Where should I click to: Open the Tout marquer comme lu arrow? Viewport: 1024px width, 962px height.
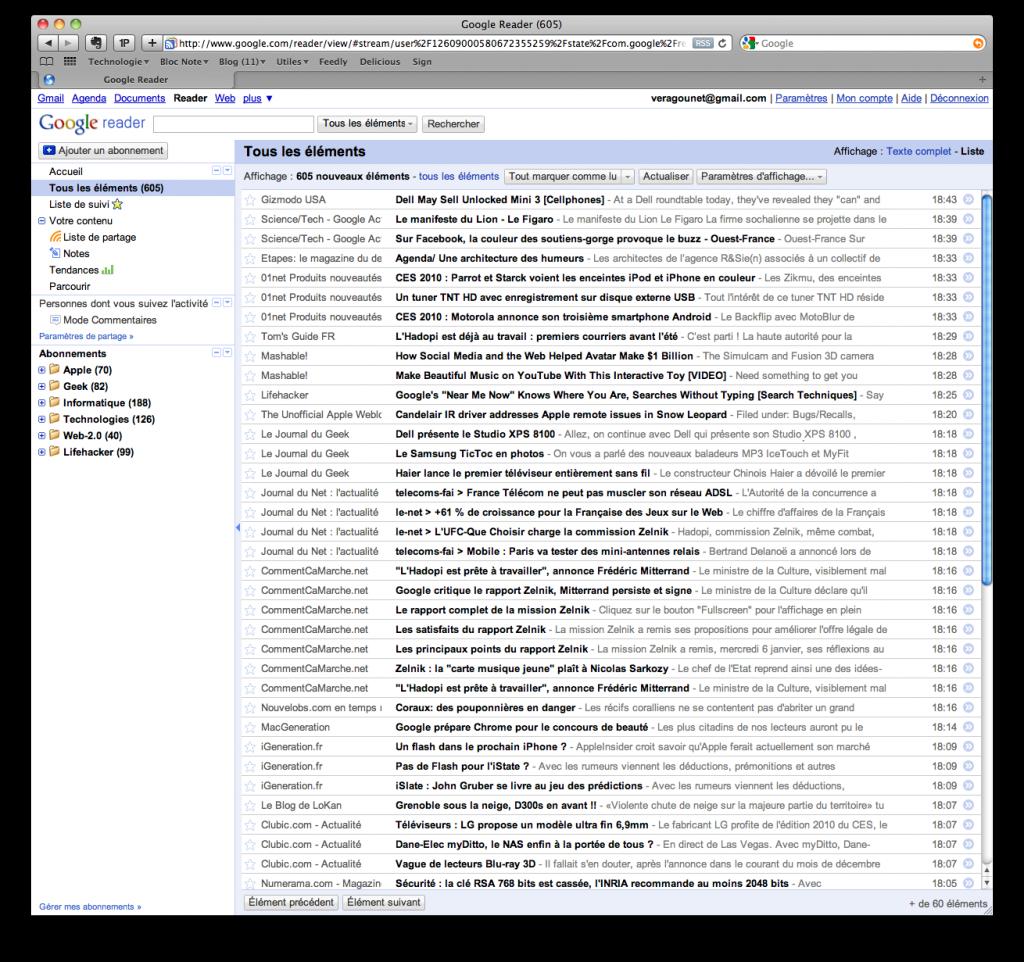click(x=628, y=176)
